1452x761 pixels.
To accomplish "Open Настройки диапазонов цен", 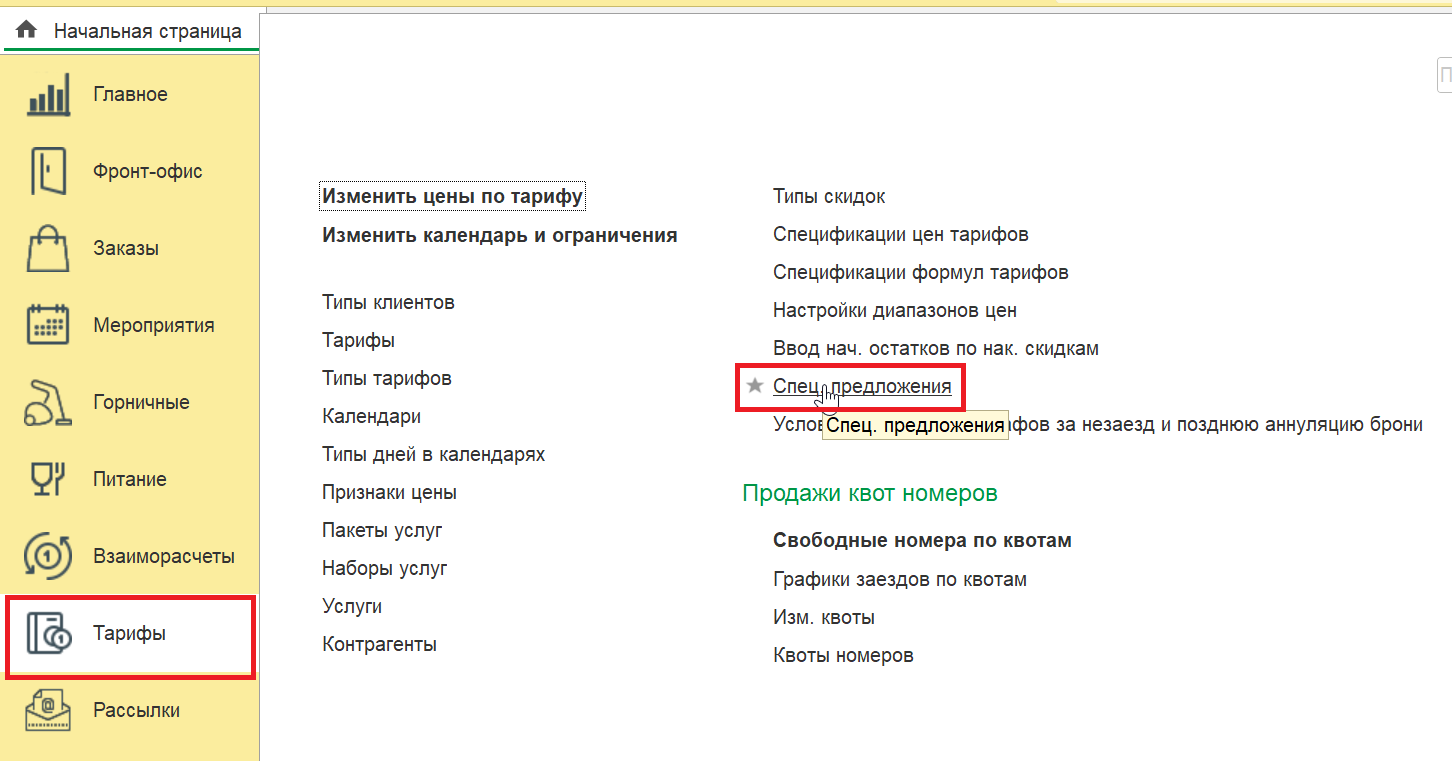I will (895, 310).
